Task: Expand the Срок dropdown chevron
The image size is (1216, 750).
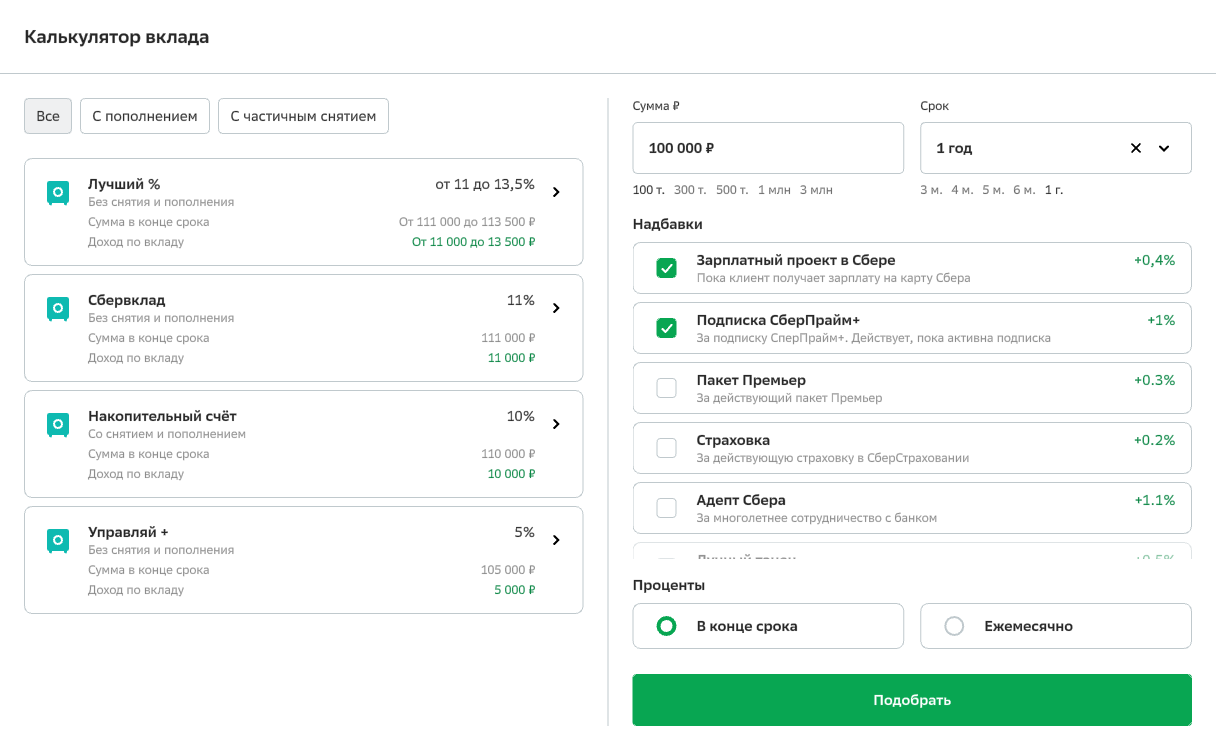Action: (x=1164, y=148)
